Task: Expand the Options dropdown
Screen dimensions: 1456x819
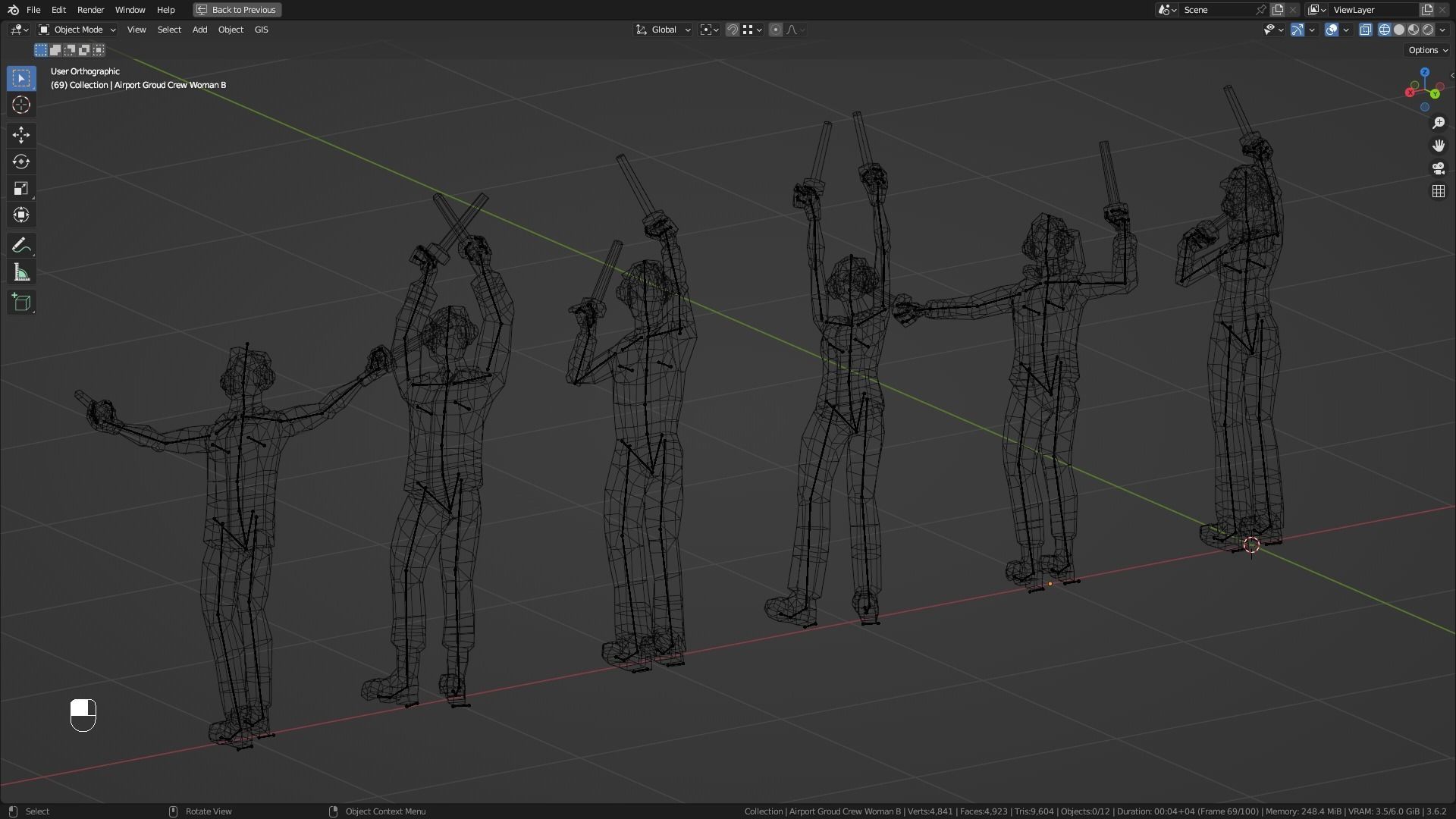Action: point(1428,50)
